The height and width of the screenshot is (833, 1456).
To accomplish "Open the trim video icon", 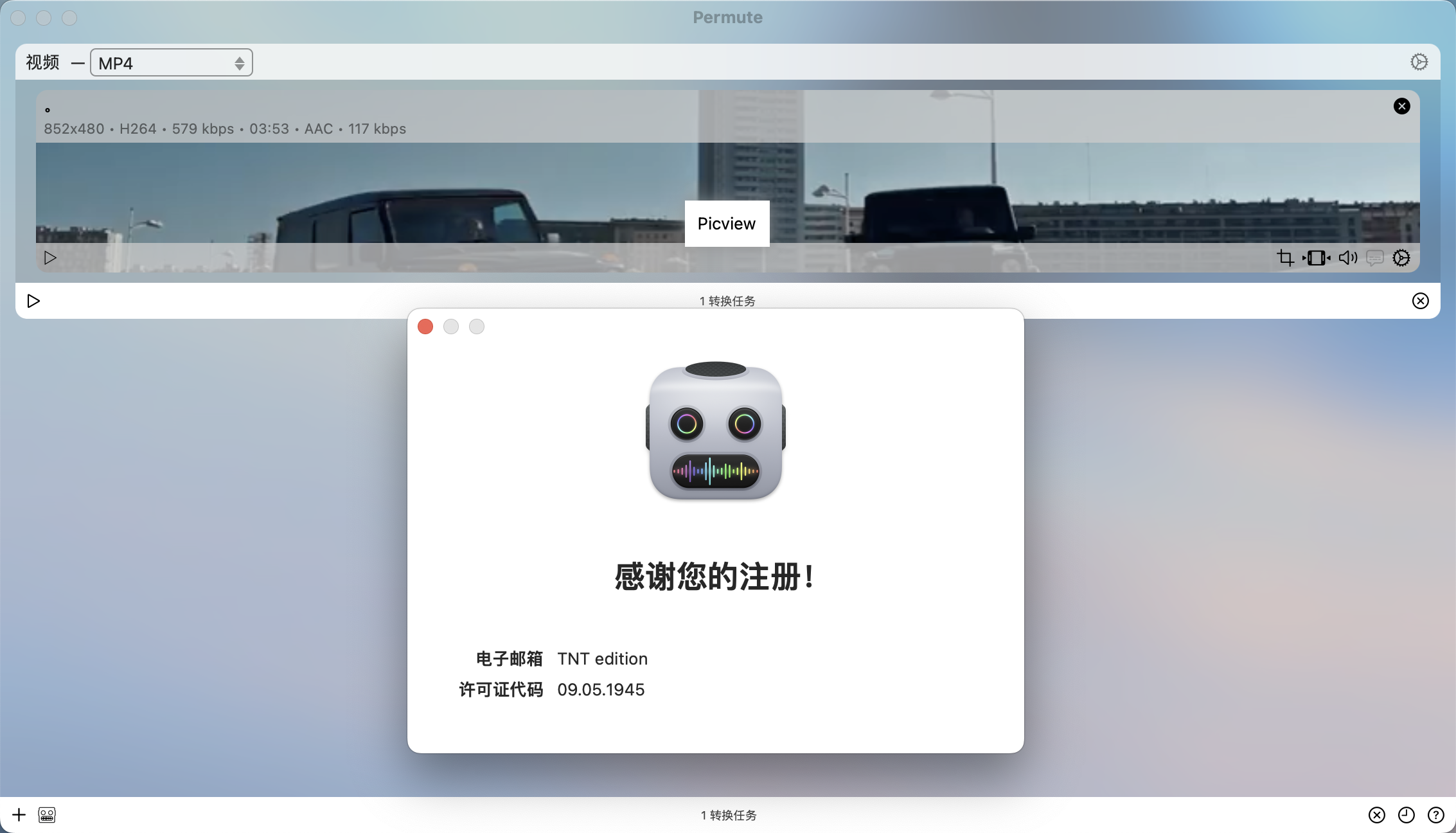I will pos(1317,258).
